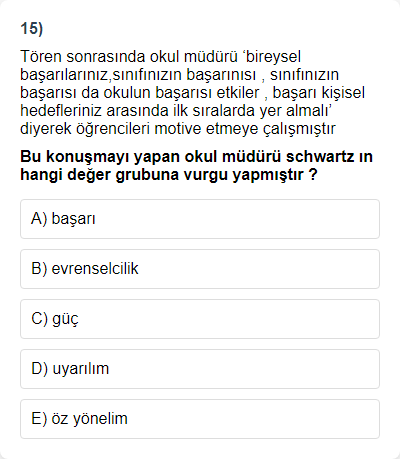Click the word 'bireysel' in the passage

point(273,56)
